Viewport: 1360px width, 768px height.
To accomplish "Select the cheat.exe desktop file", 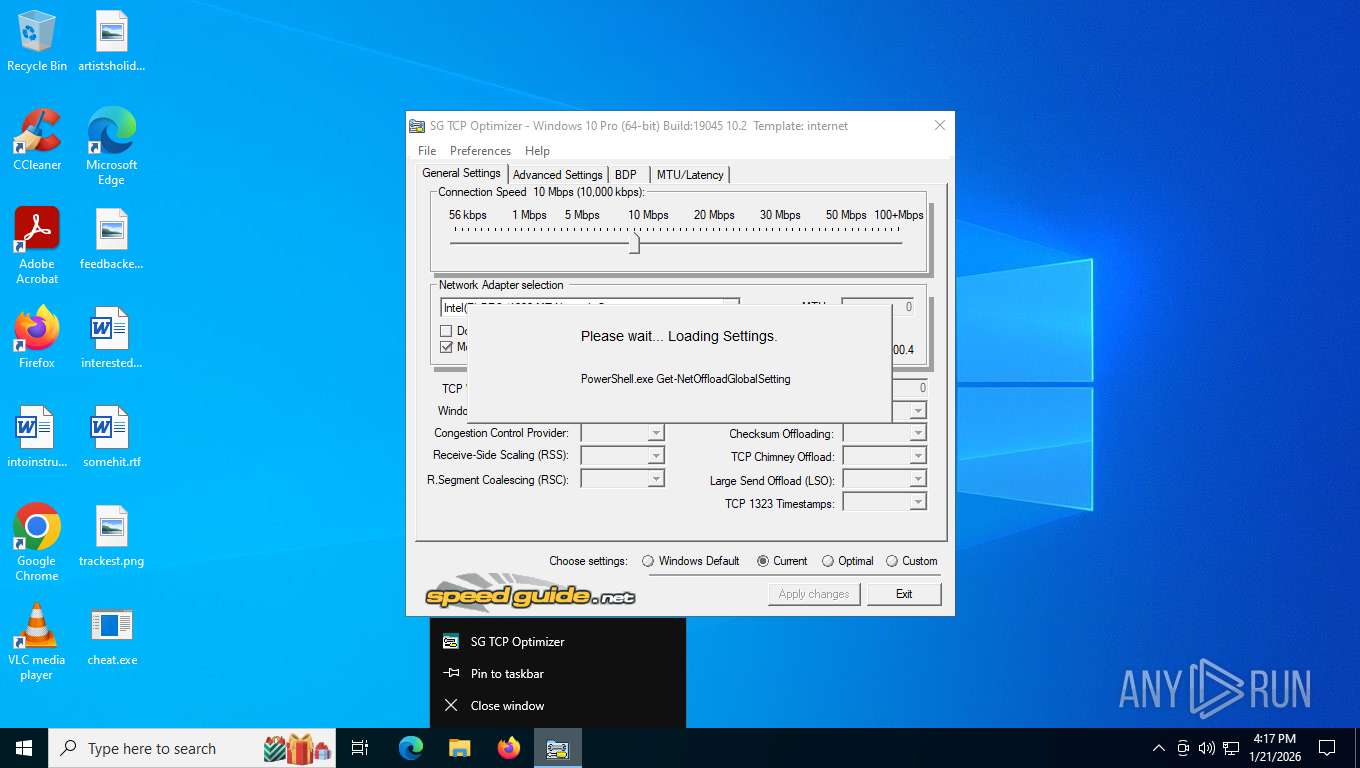I will tap(111, 635).
